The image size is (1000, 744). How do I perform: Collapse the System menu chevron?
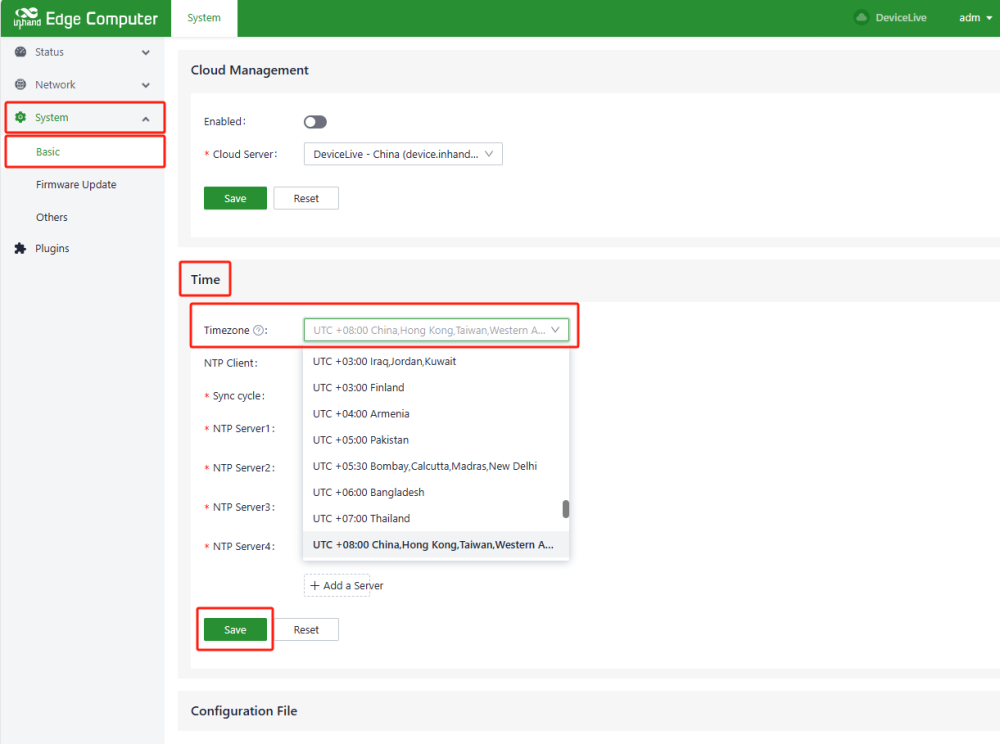point(146,118)
